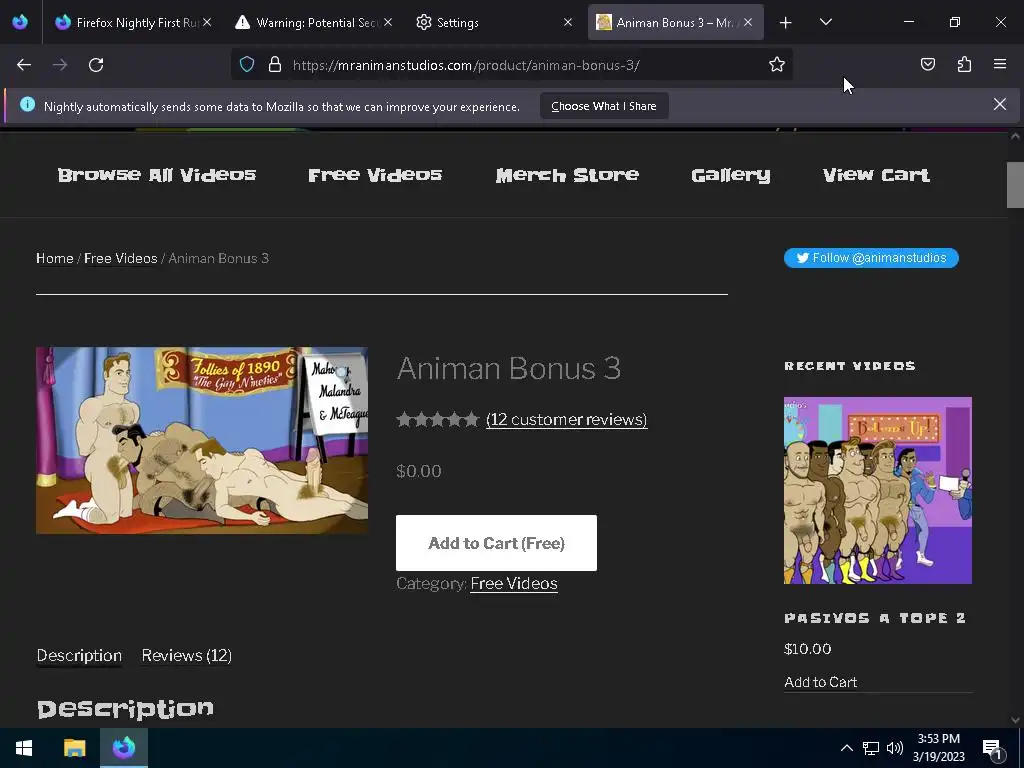The height and width of the screenshot is (768, 1024).
Task: Click the five-star rating display
Action: click(438, 419)
